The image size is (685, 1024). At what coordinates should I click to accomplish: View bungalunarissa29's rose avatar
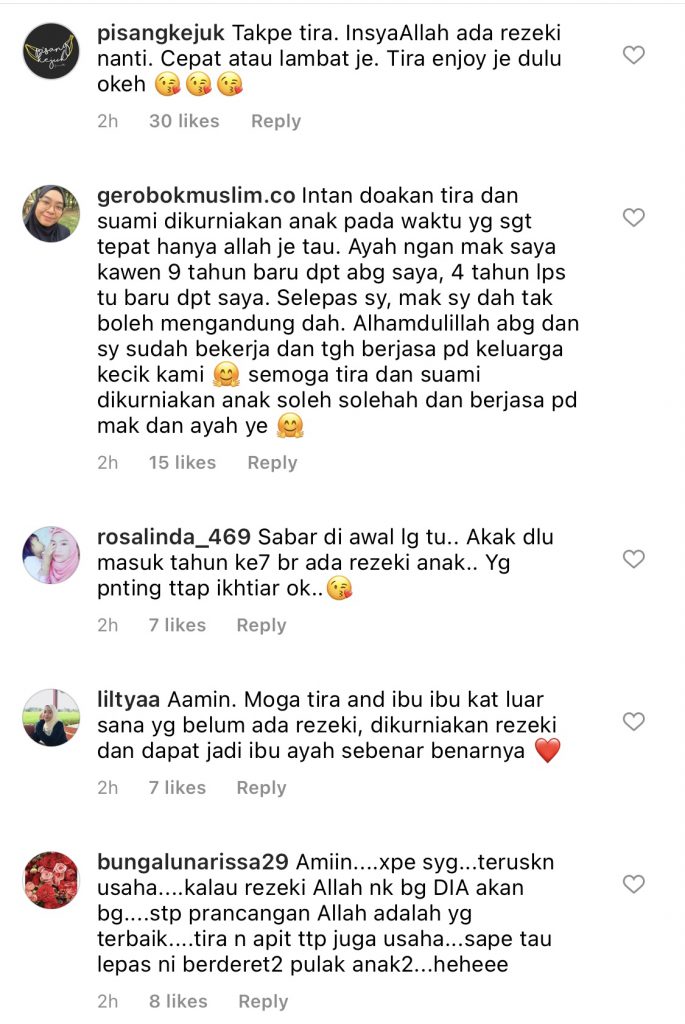tap(51, 880)
